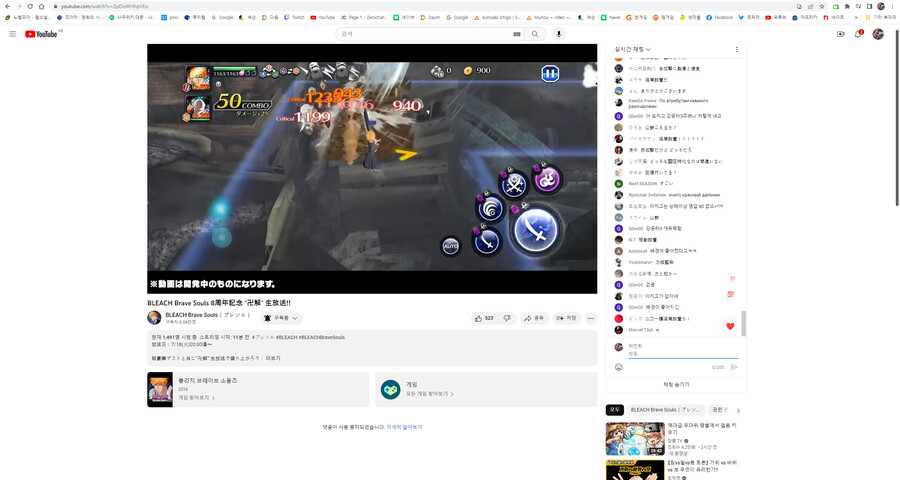Like the video with thumbs-up button
900x480 pixels.
coord(483,318)
